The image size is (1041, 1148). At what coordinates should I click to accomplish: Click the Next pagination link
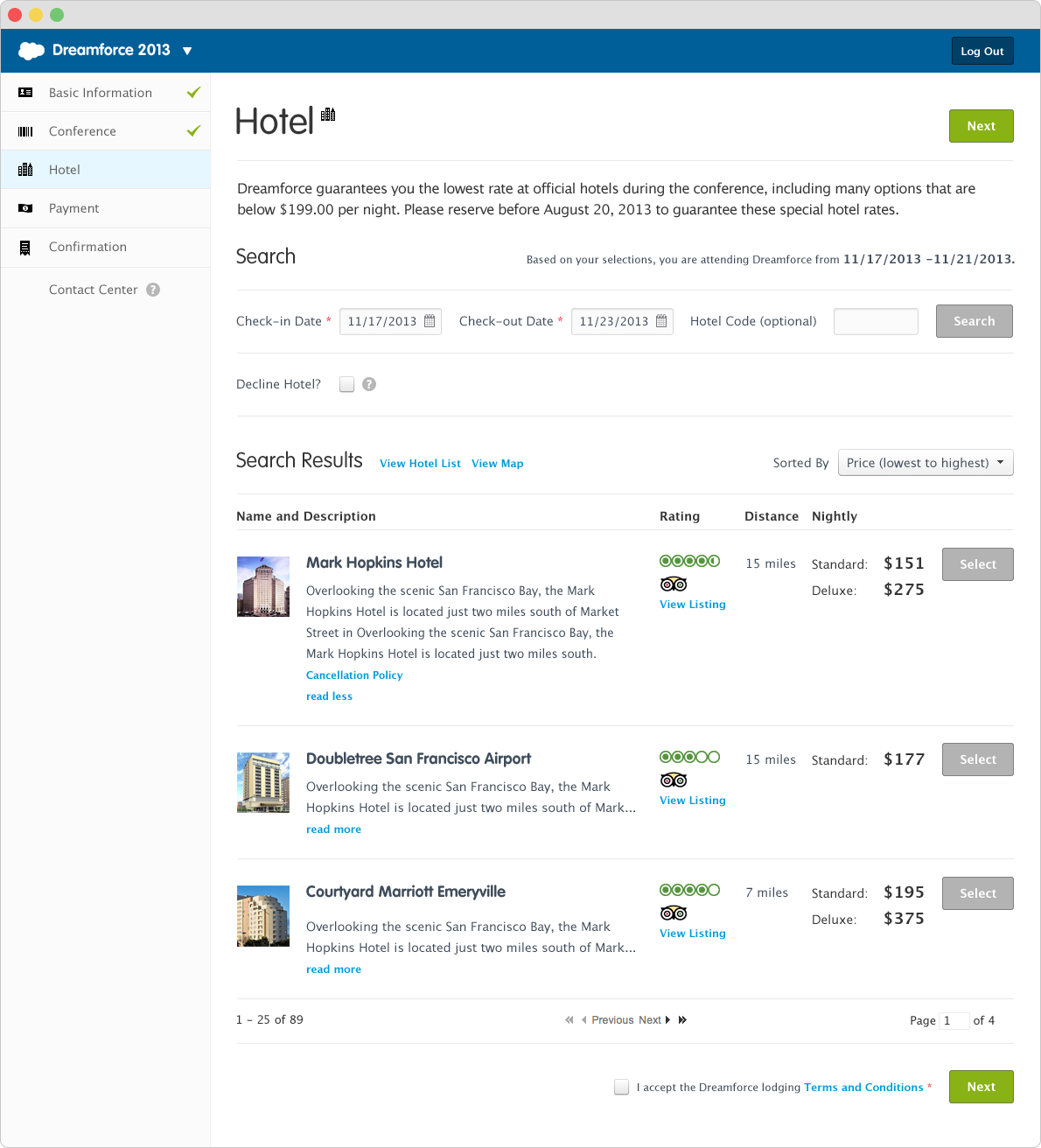coord(650,1020)
